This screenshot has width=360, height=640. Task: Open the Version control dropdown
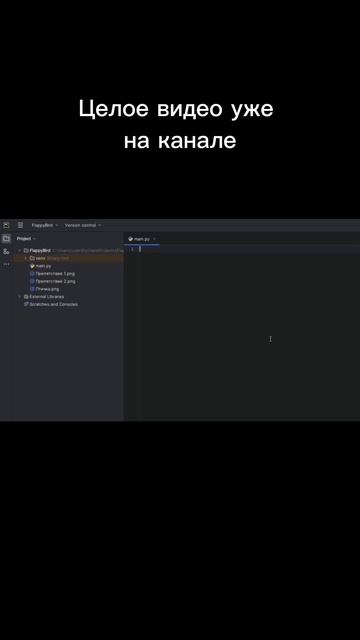83,225
